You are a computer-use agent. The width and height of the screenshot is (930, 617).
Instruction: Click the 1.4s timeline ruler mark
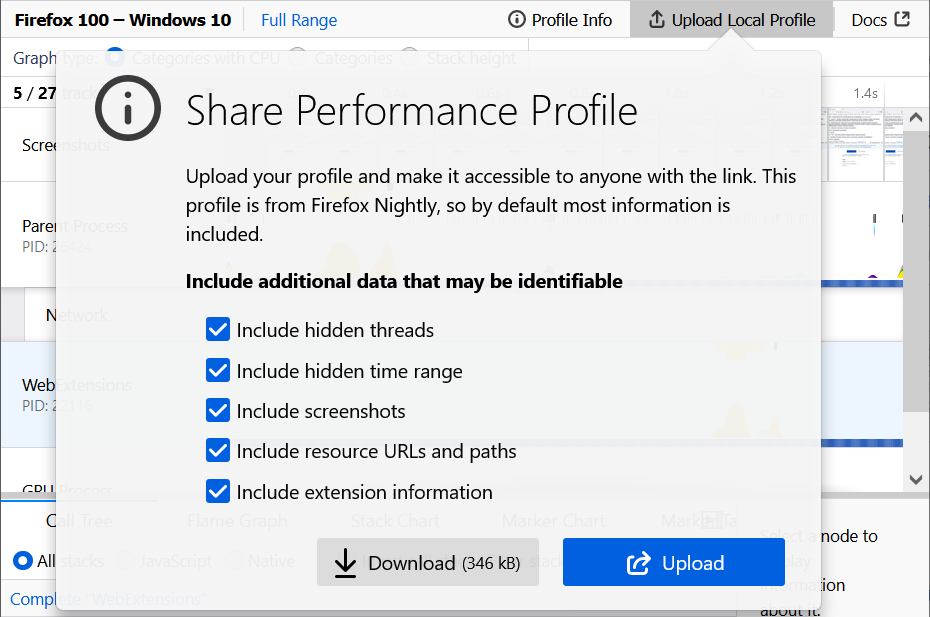[865, 93]
